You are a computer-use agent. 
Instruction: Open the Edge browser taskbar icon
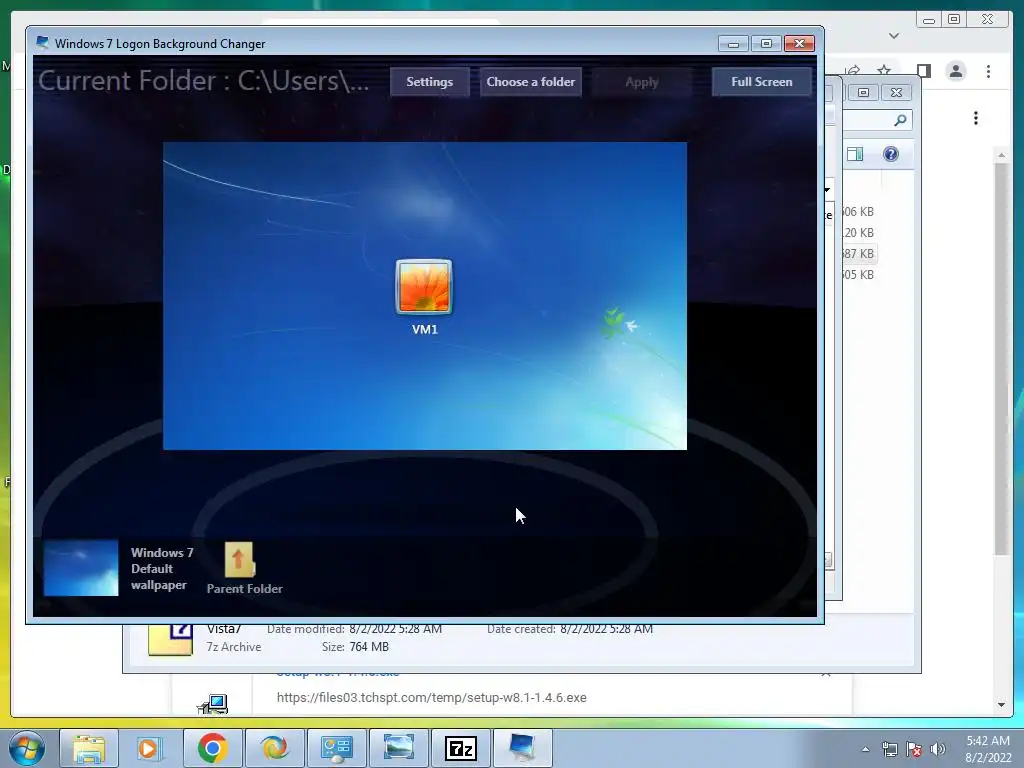[x=274, y=748]
